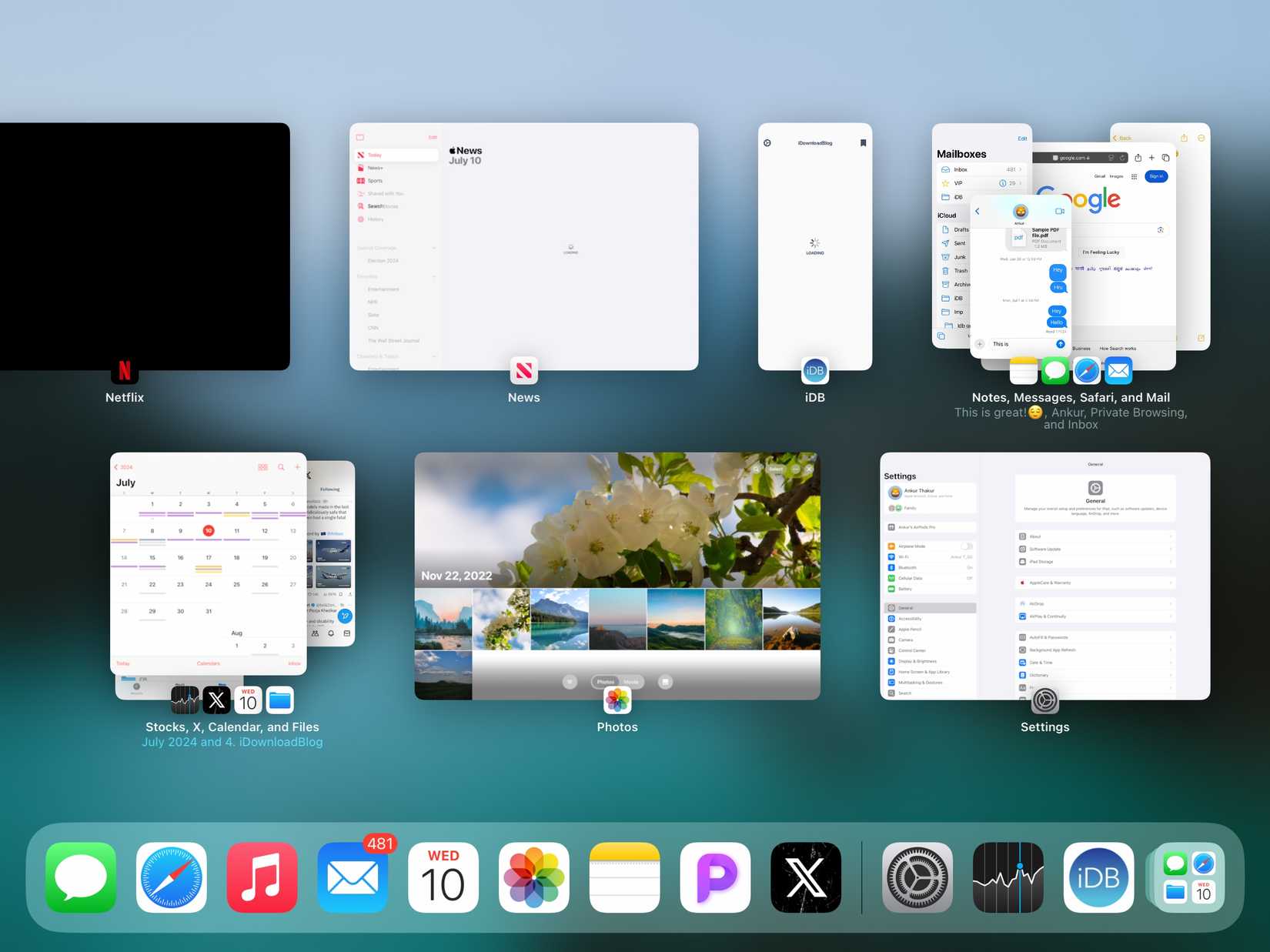Tap the Netflix icon below its app card

coord(124,370)
